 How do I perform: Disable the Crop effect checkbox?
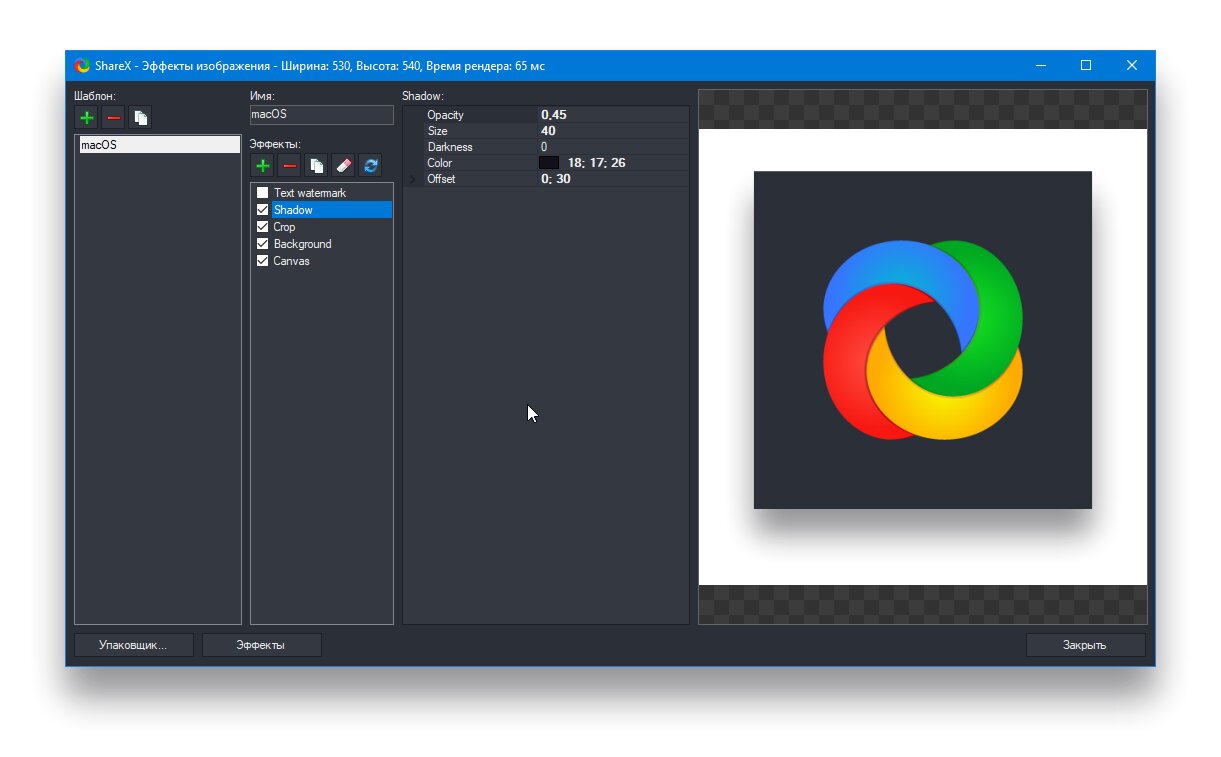click(263, 227)
